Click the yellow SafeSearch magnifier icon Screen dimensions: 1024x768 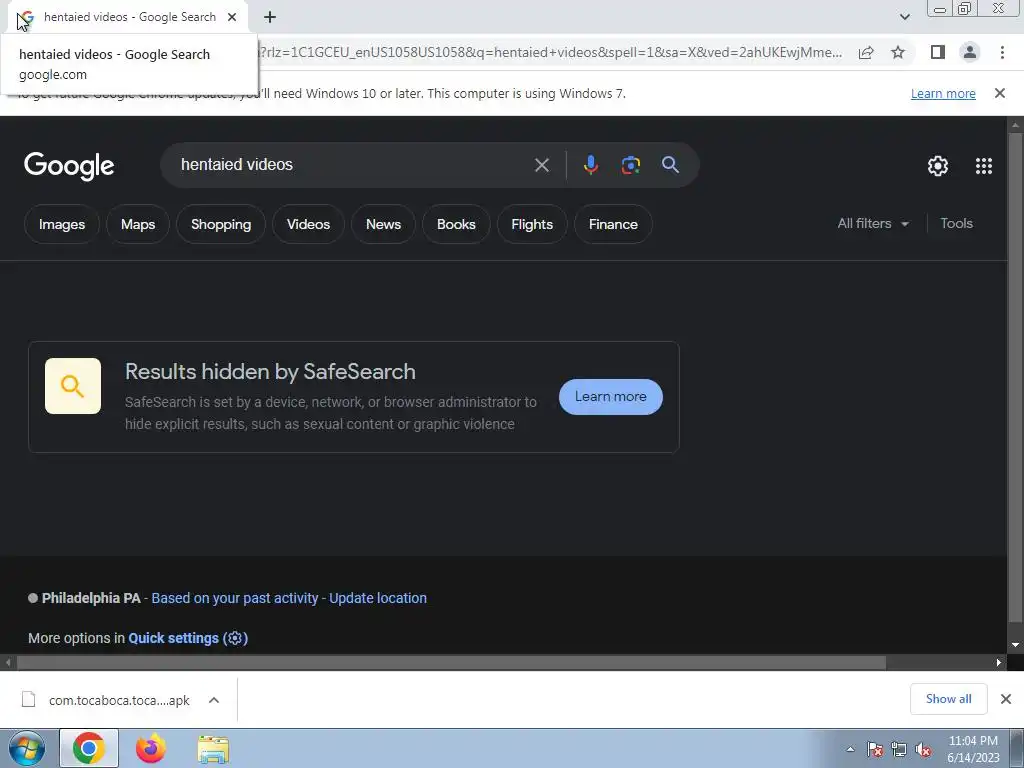pyautogui.click(x=72, y=386)
